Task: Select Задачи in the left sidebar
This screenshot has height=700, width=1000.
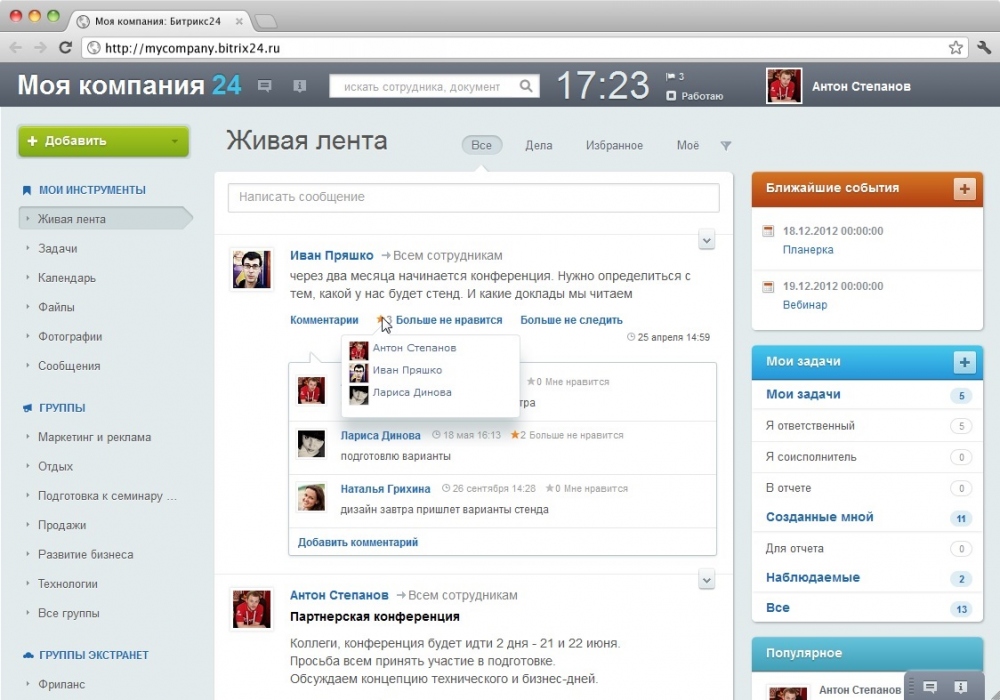Action: (x=57, y=248)
